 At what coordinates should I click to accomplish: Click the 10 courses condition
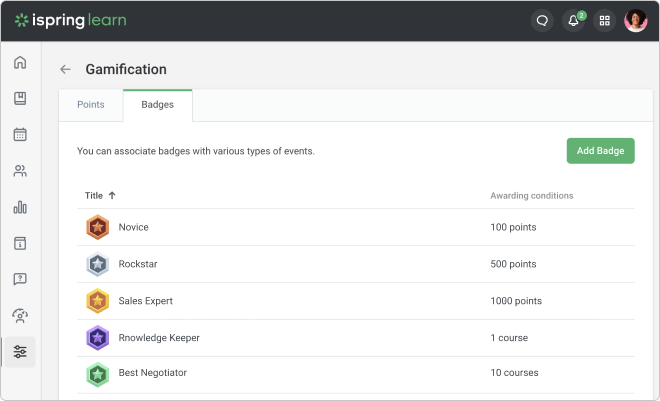514,373
